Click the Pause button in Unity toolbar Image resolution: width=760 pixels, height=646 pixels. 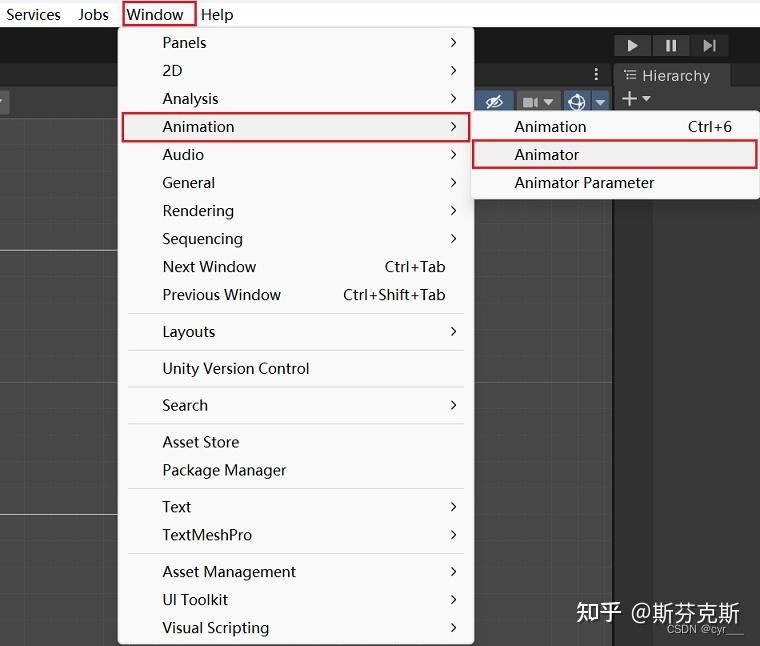pos(671,46)
